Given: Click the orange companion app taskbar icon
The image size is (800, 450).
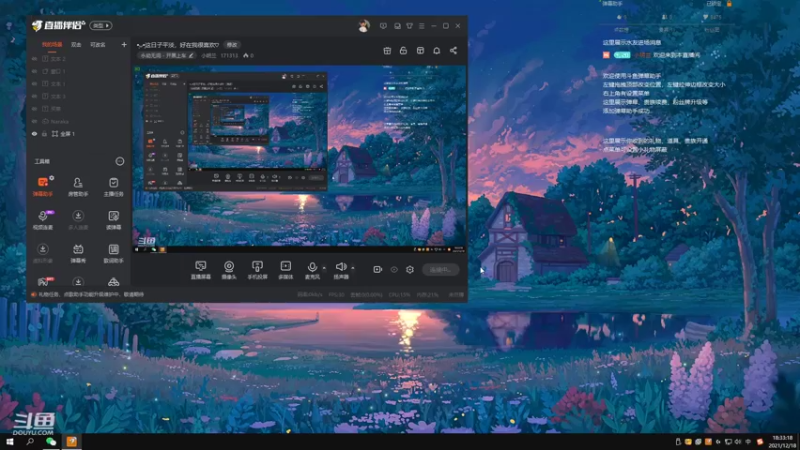Looking at the screenshot, I should pos(71,442).
